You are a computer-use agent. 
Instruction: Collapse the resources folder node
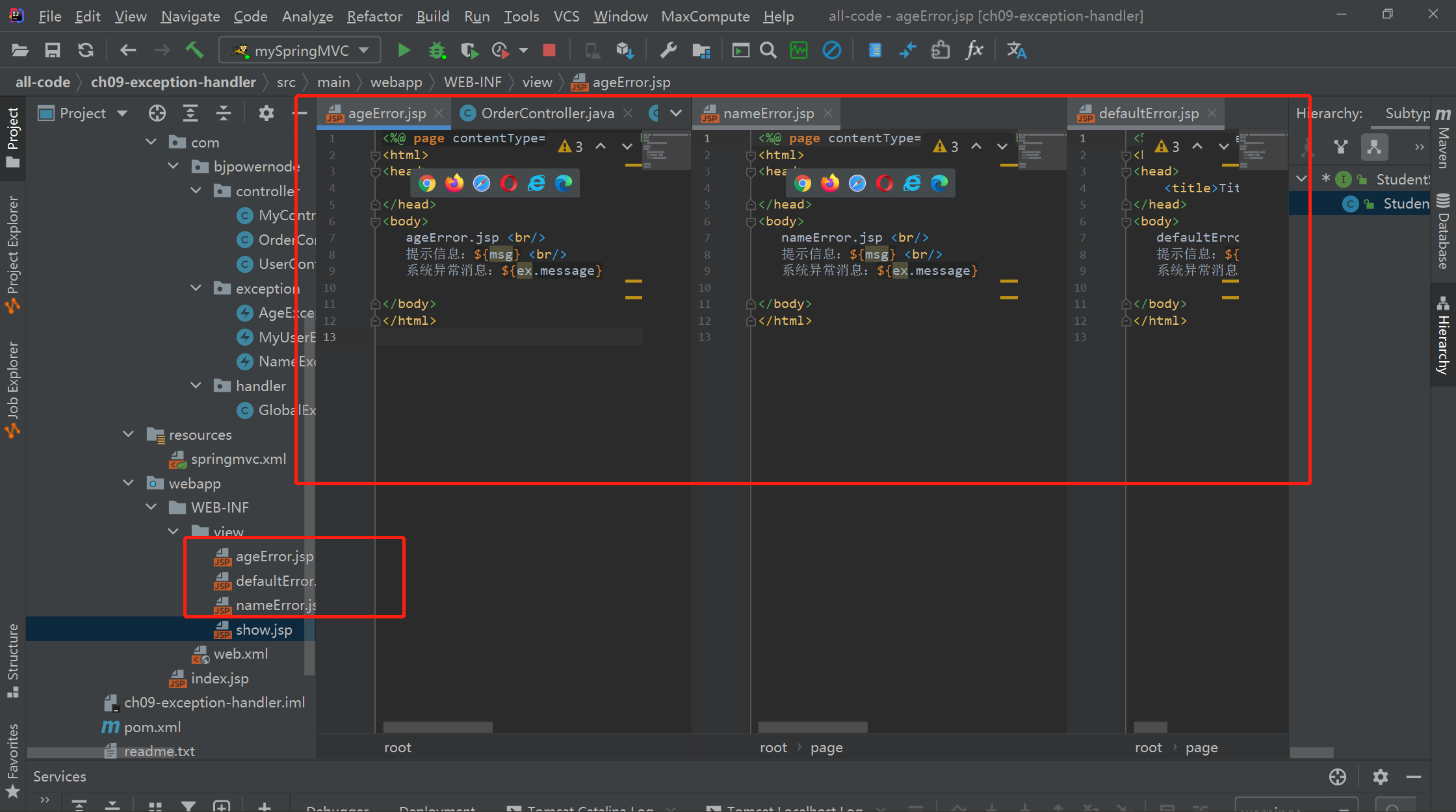coord(128,434)
